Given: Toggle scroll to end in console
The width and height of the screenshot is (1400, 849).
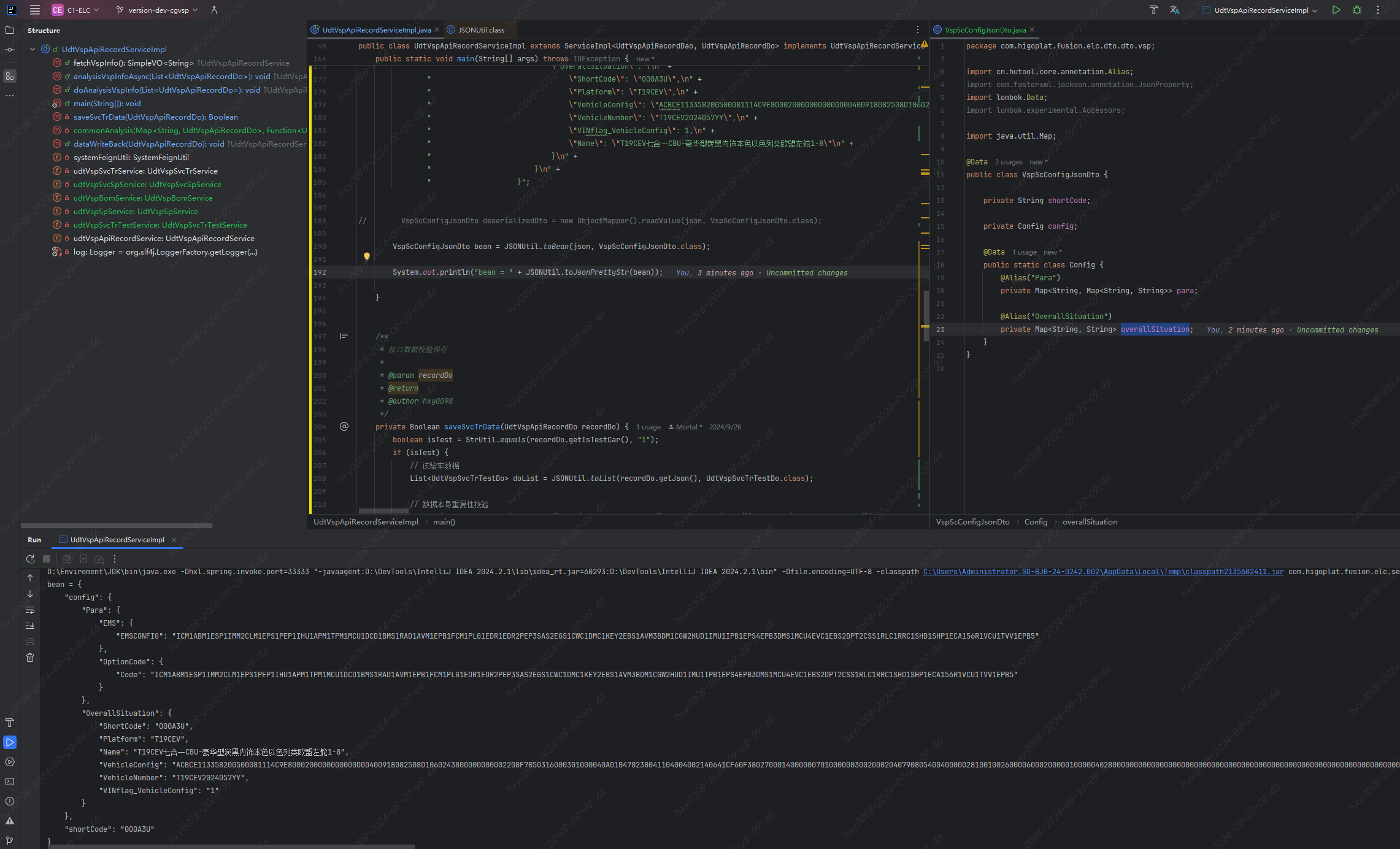Looking at the screenshot, I should click(30, 626).
